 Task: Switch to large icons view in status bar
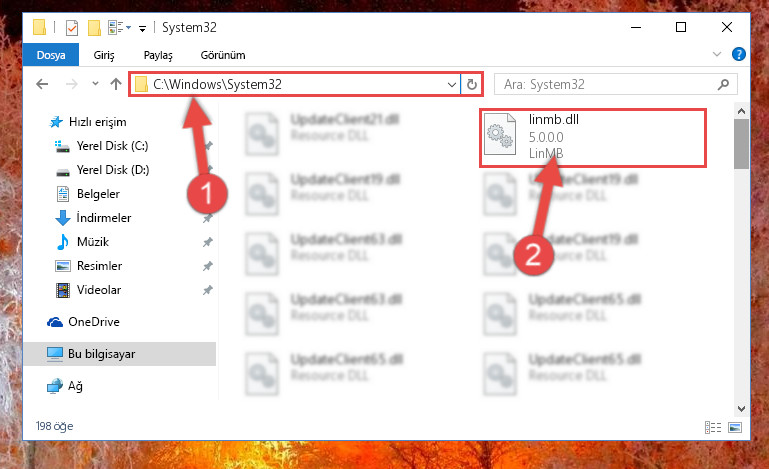pyautogui.click(x=735, y=427)
